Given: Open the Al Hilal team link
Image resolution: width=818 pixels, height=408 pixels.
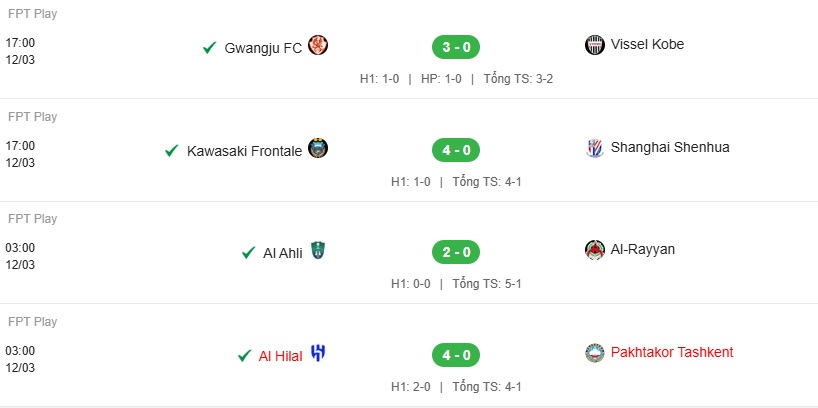Looking at the screenshot, I should click(x=280, y=356).
